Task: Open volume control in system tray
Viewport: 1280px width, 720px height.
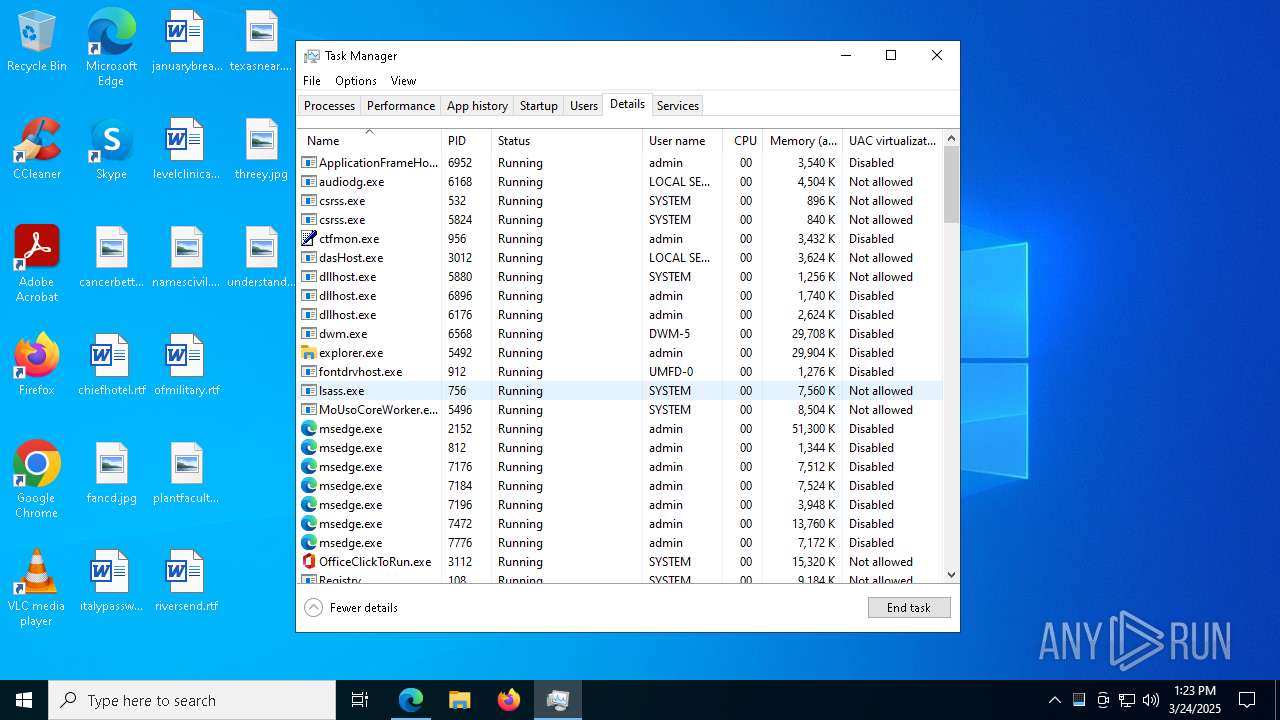Action: 1150,700
